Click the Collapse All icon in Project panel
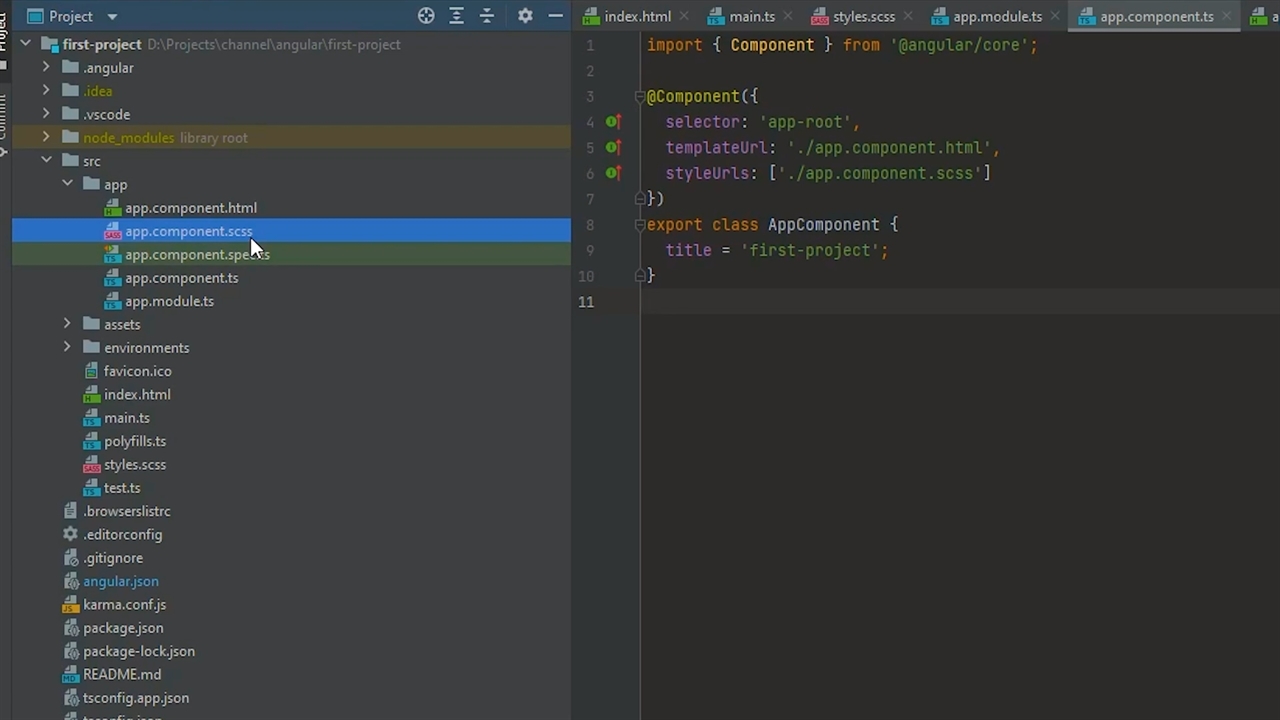This screenshot has width=1280, height=720. [x=487, y=16]
